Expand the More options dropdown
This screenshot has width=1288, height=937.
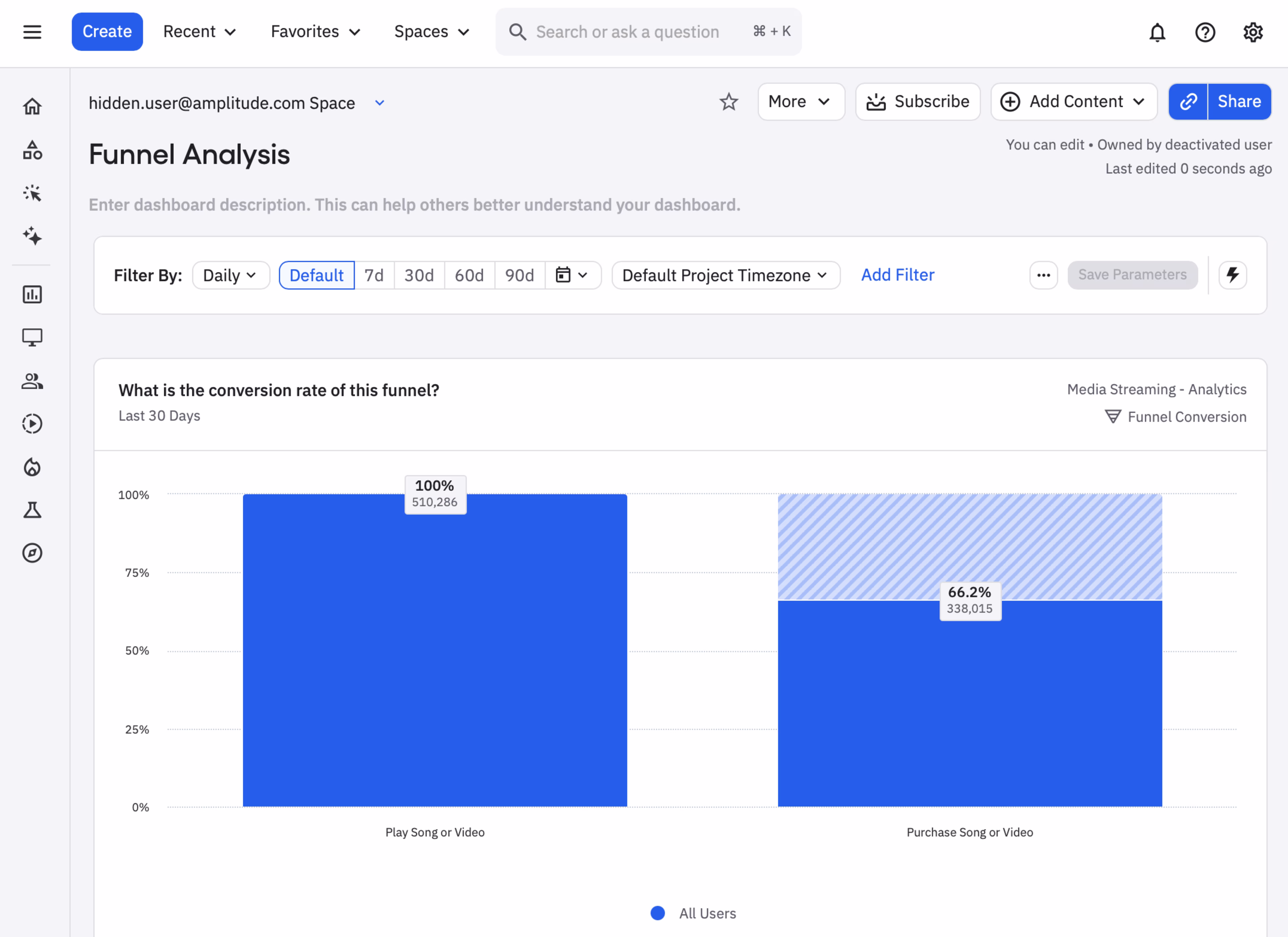coord(801,102)
